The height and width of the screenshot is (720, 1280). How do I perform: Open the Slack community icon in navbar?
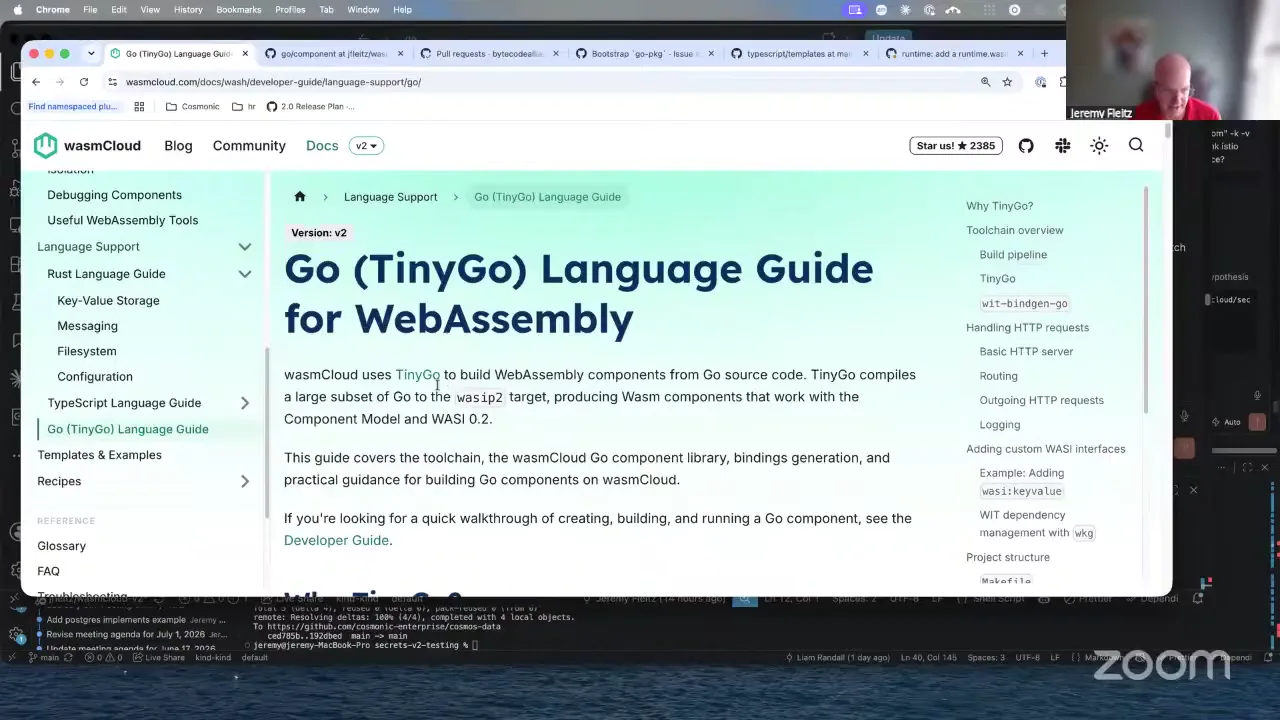[1063, 146]
